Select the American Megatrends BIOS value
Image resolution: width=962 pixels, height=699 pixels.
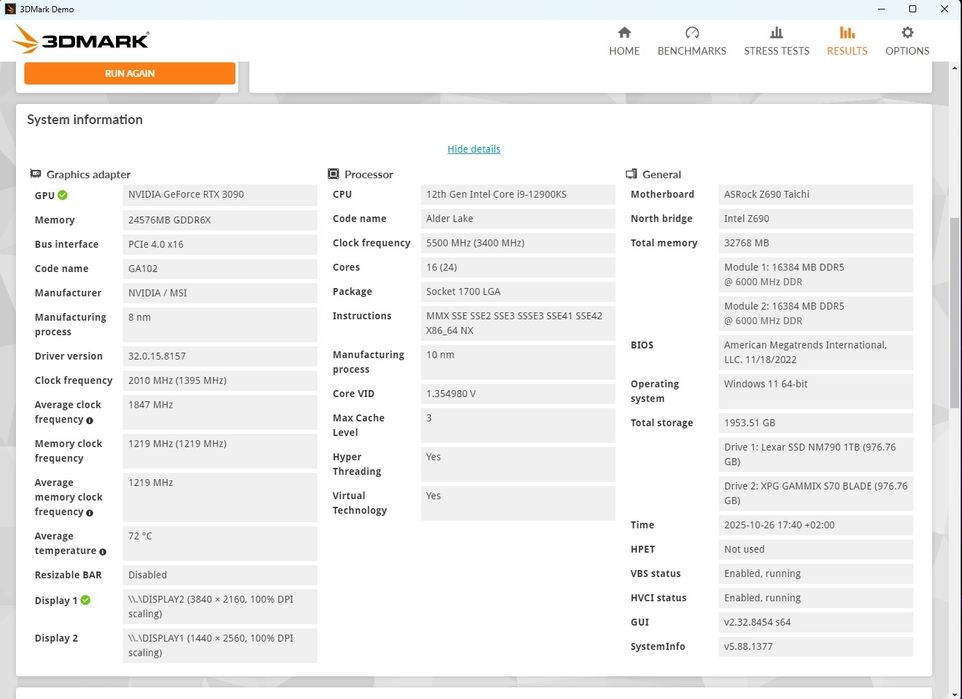tap(816, 352)
